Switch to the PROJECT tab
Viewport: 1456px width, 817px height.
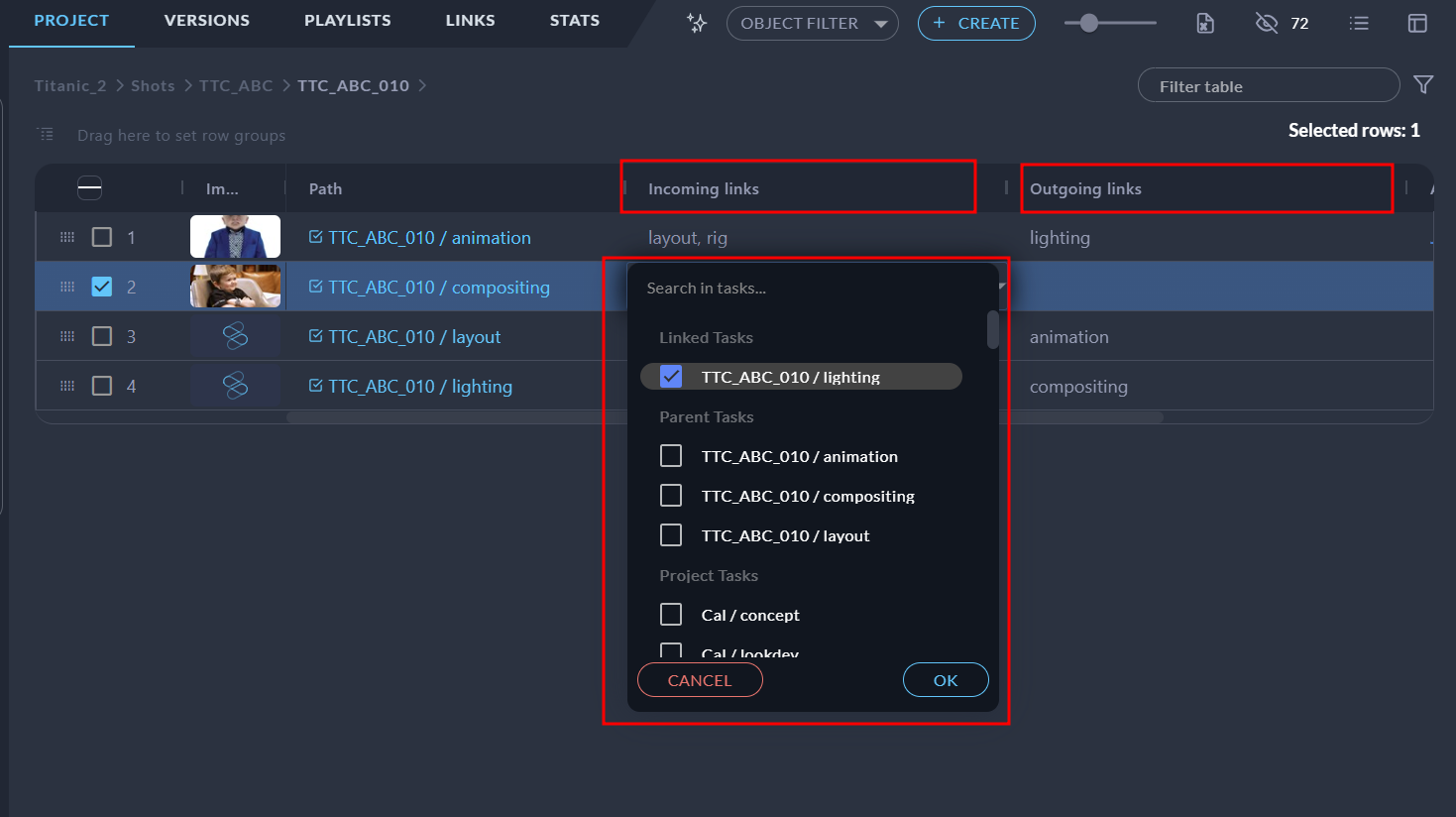[x=71, y=21]
